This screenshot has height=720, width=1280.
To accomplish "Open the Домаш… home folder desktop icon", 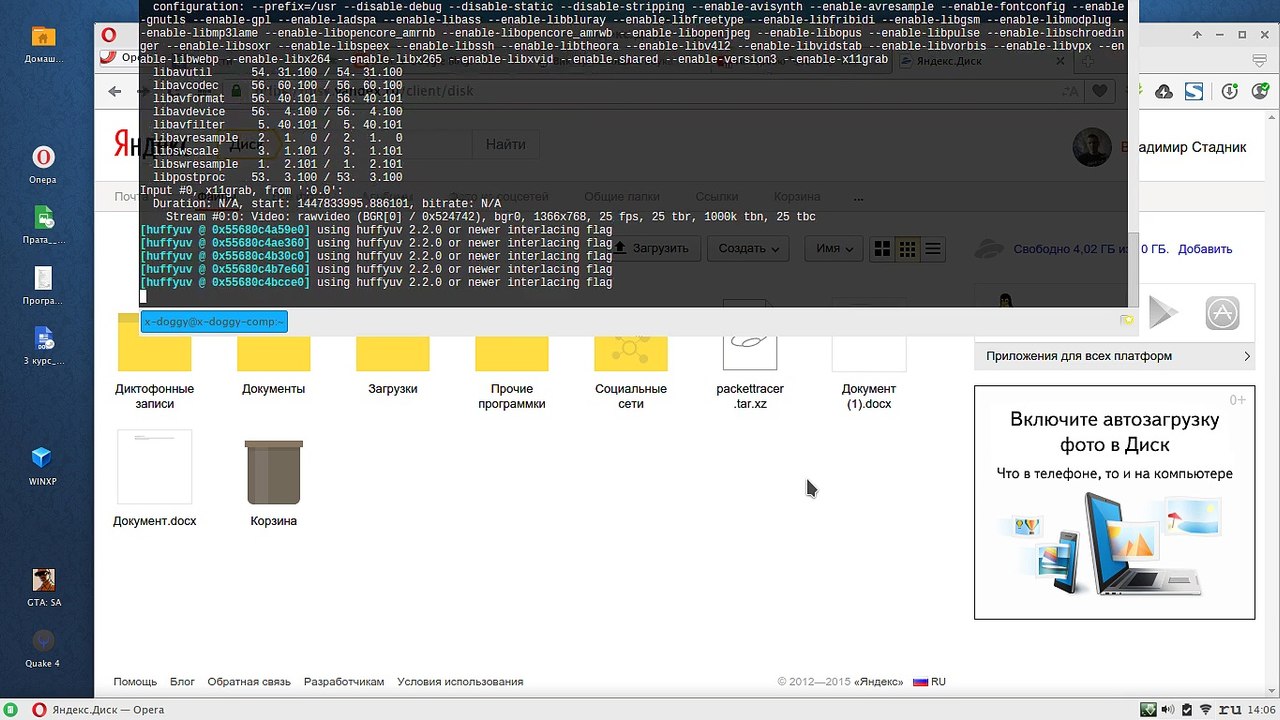I will (43, 43).
